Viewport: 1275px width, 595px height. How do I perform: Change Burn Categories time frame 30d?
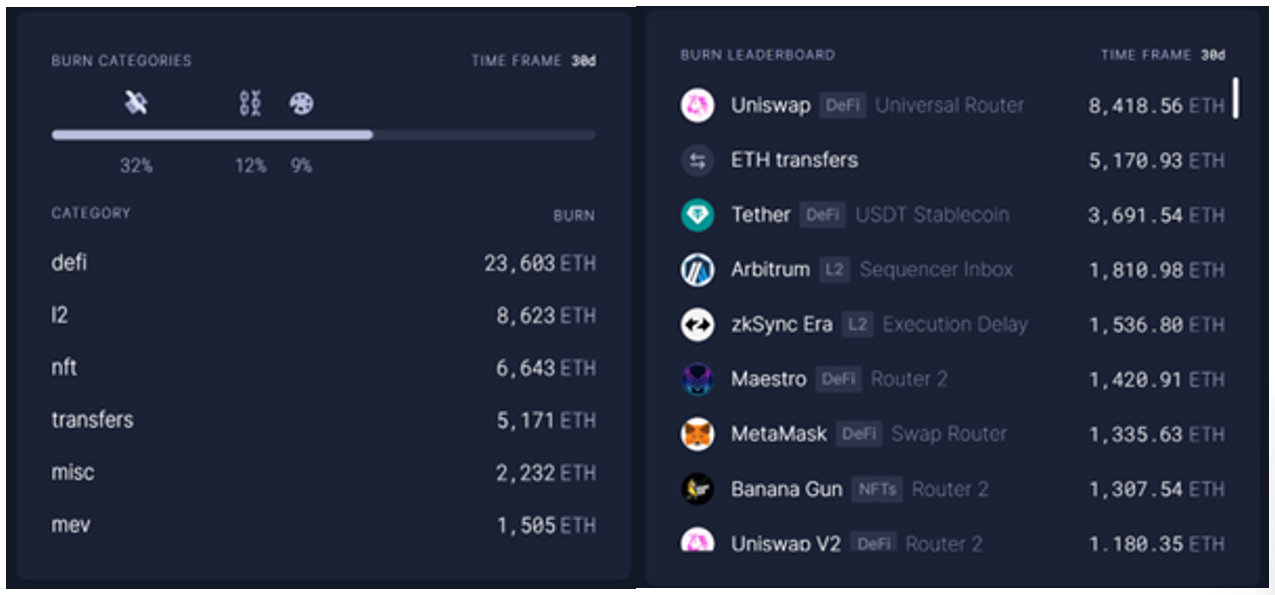pyautogui.click(x=583, y=61)
